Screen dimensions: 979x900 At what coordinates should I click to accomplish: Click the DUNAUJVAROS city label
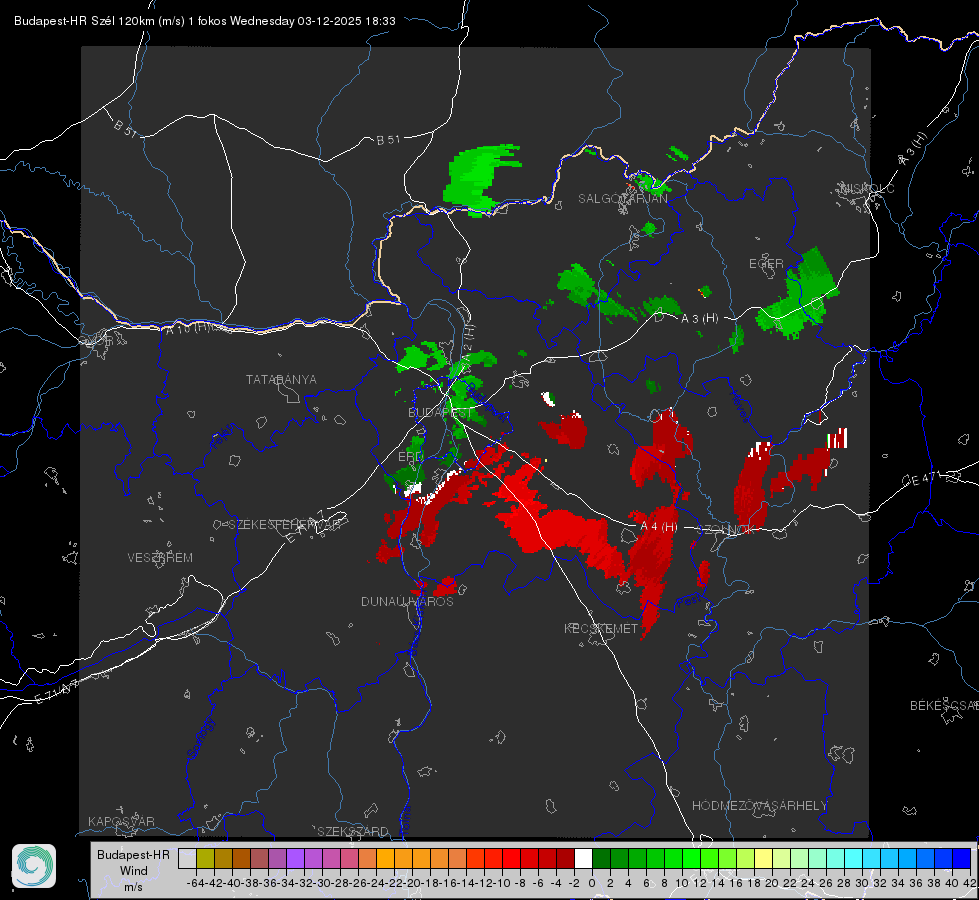click(x=407, y=601)
